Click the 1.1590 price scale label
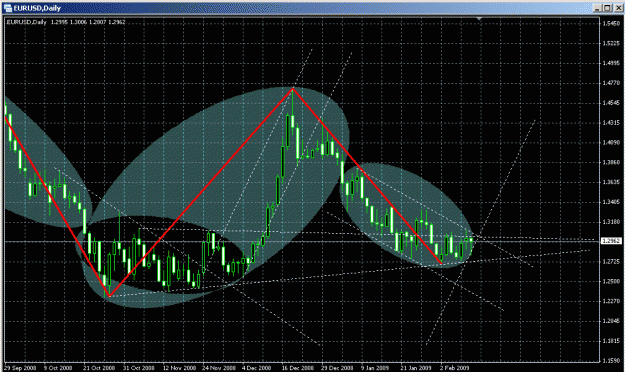This screenshot has width=625, height=372. coord(611,360)
